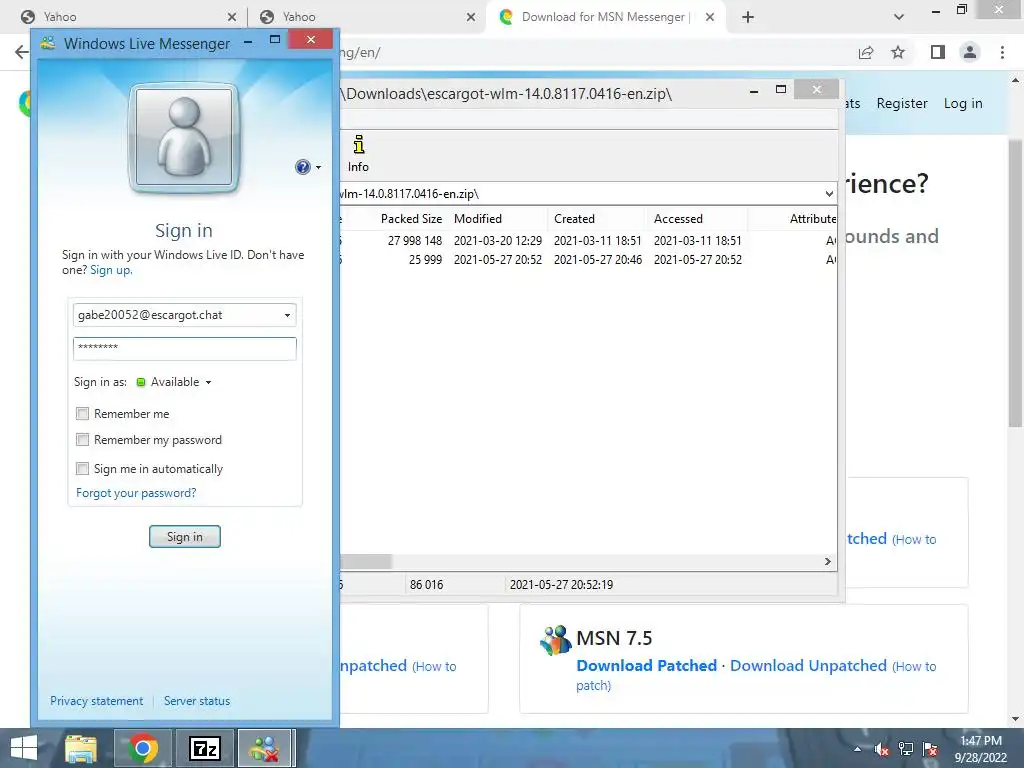This screenshot has height=768, width=1024.
Task: Open the help icon dropdown arrow
Action: tap(318, 167)
